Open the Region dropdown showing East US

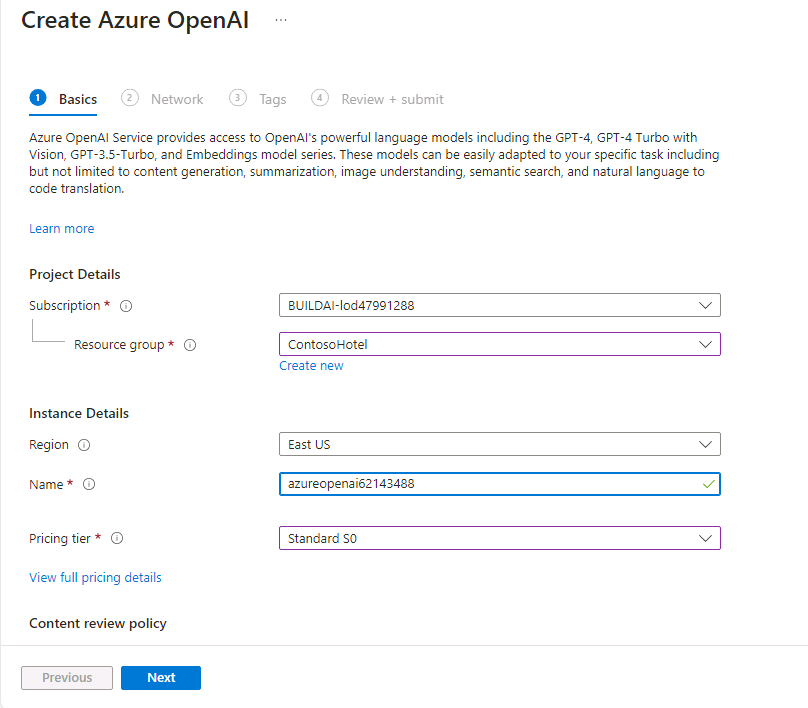pos(500,444)
